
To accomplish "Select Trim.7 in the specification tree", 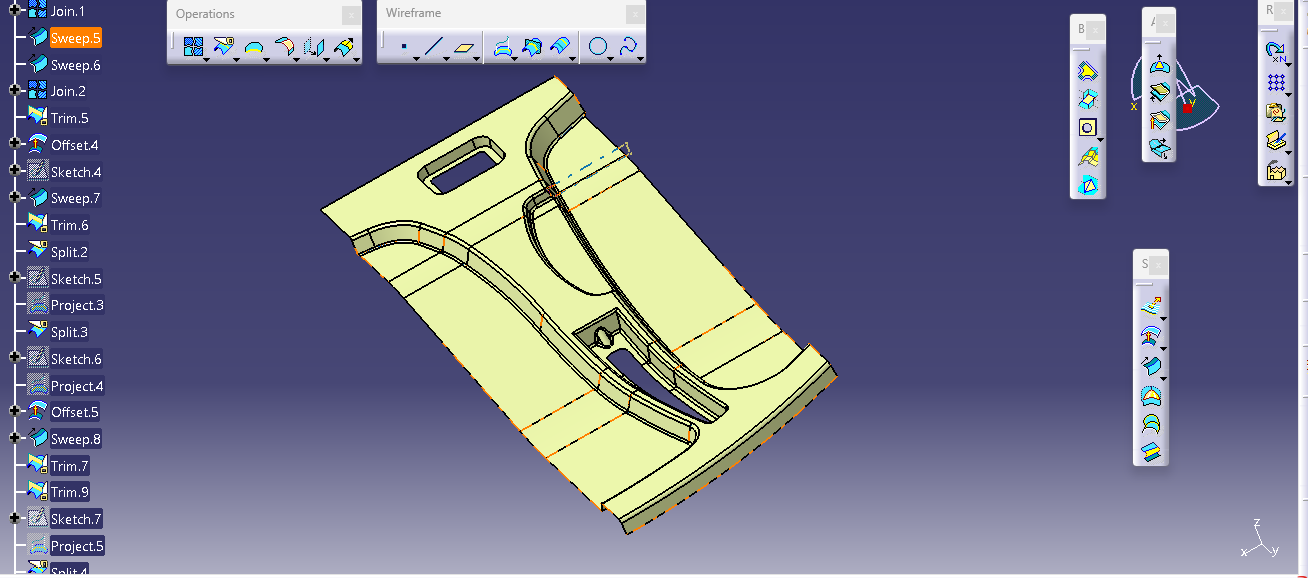I will 70,466.
